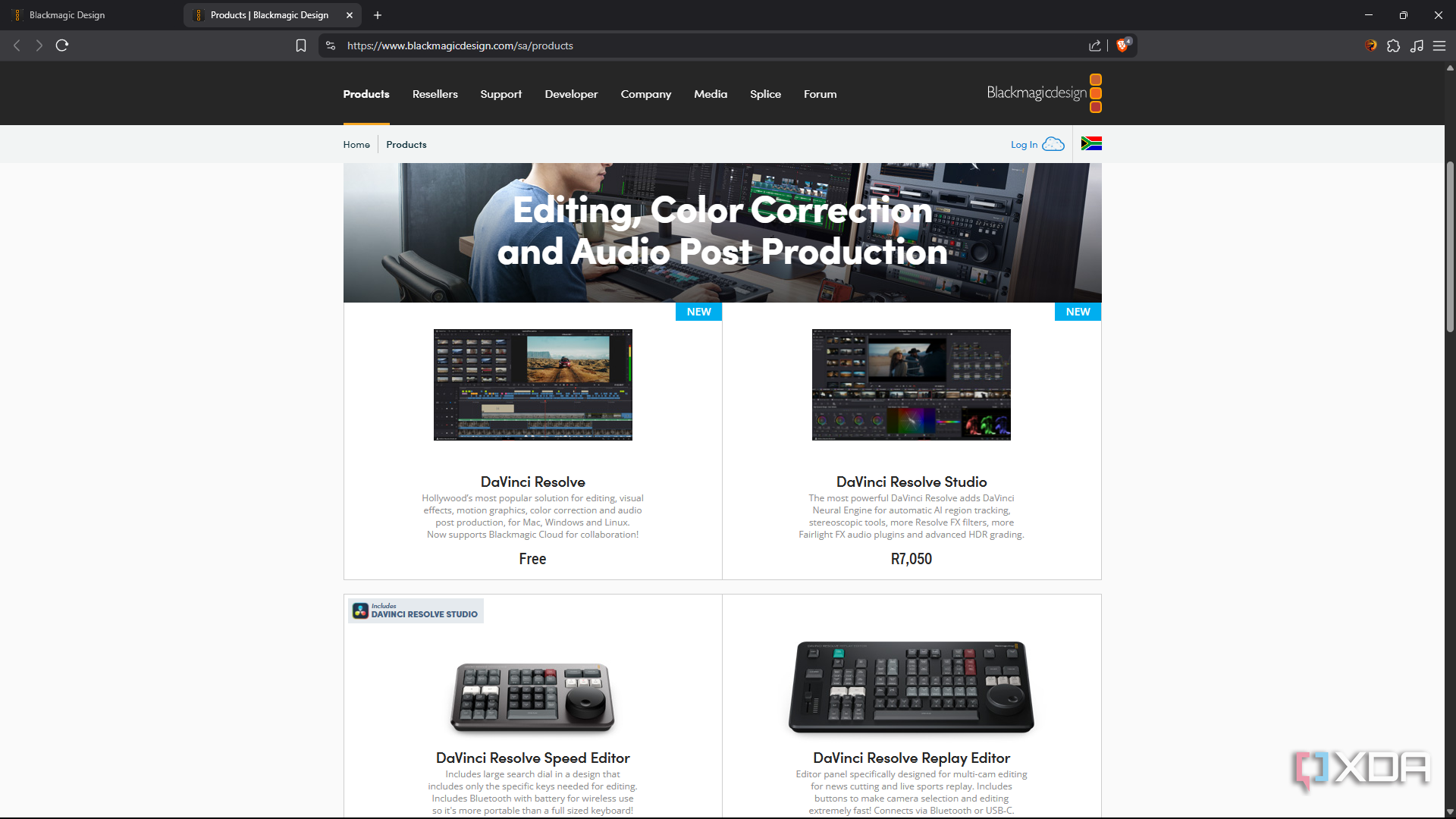Click the orange extension icon in toolbar
Viewport: 1456px width, 819px height.
[1370, 45]
